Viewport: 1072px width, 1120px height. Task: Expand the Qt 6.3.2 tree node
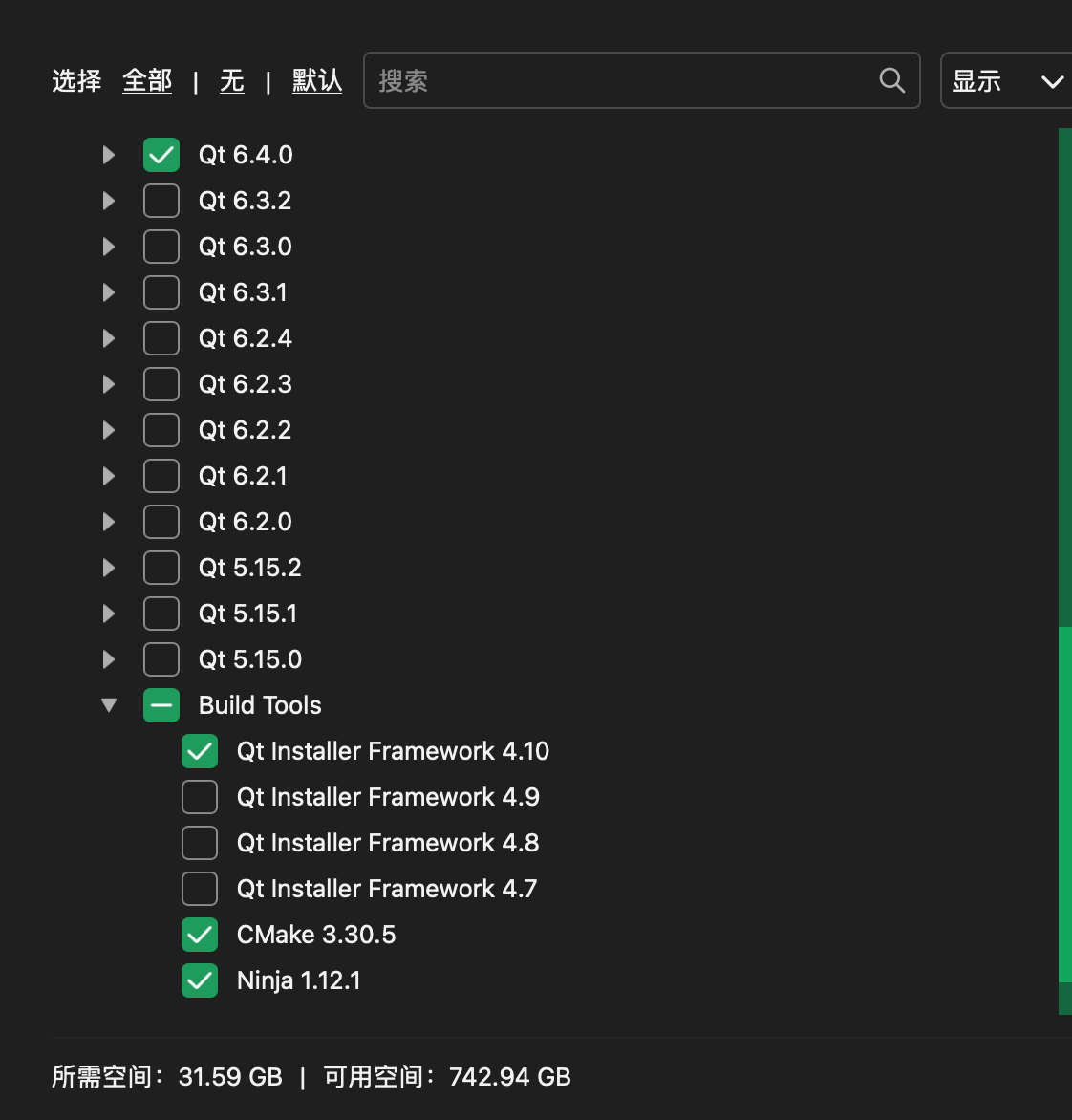(x=109, y=201)
